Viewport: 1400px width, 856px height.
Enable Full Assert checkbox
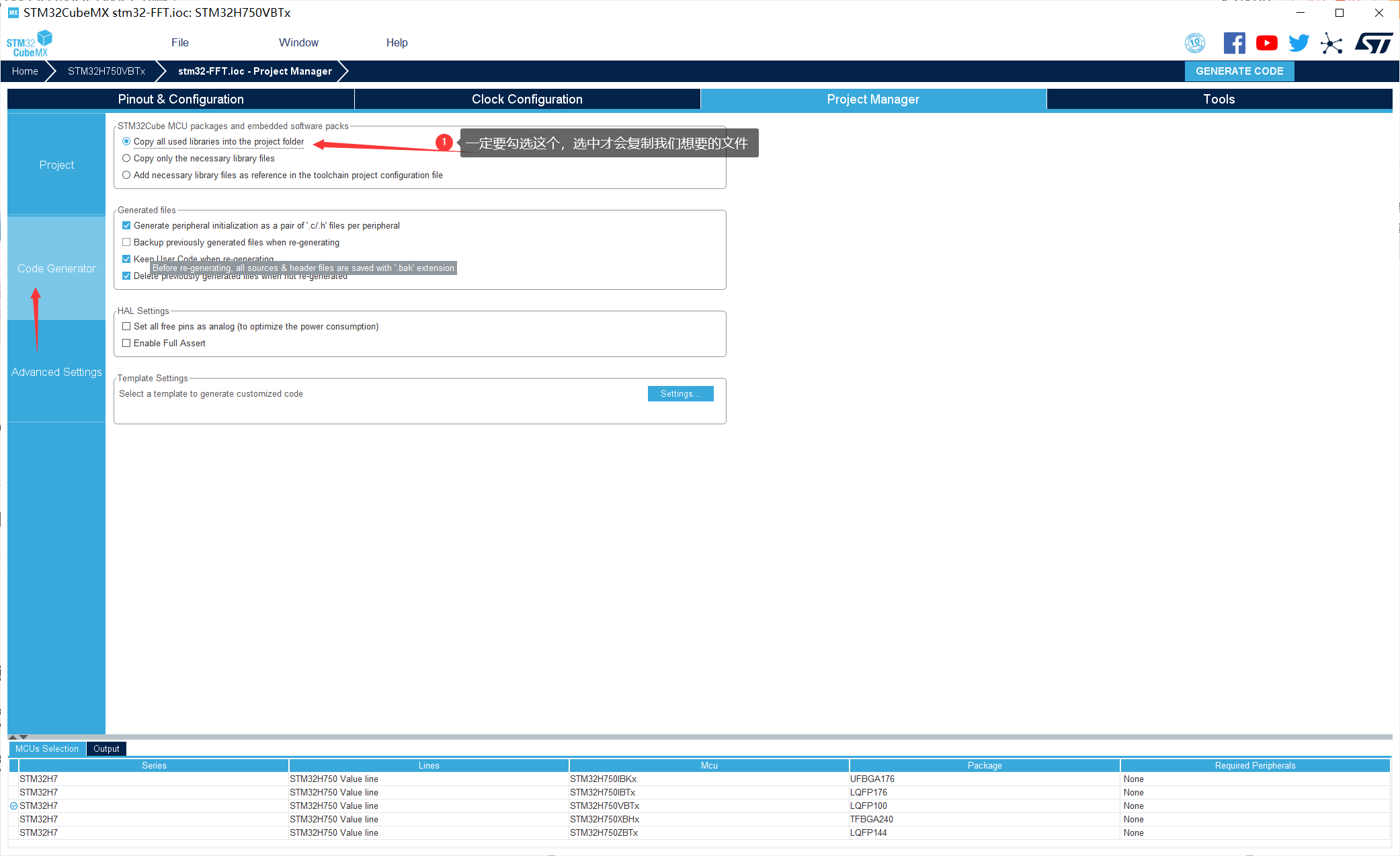(126, 344)
